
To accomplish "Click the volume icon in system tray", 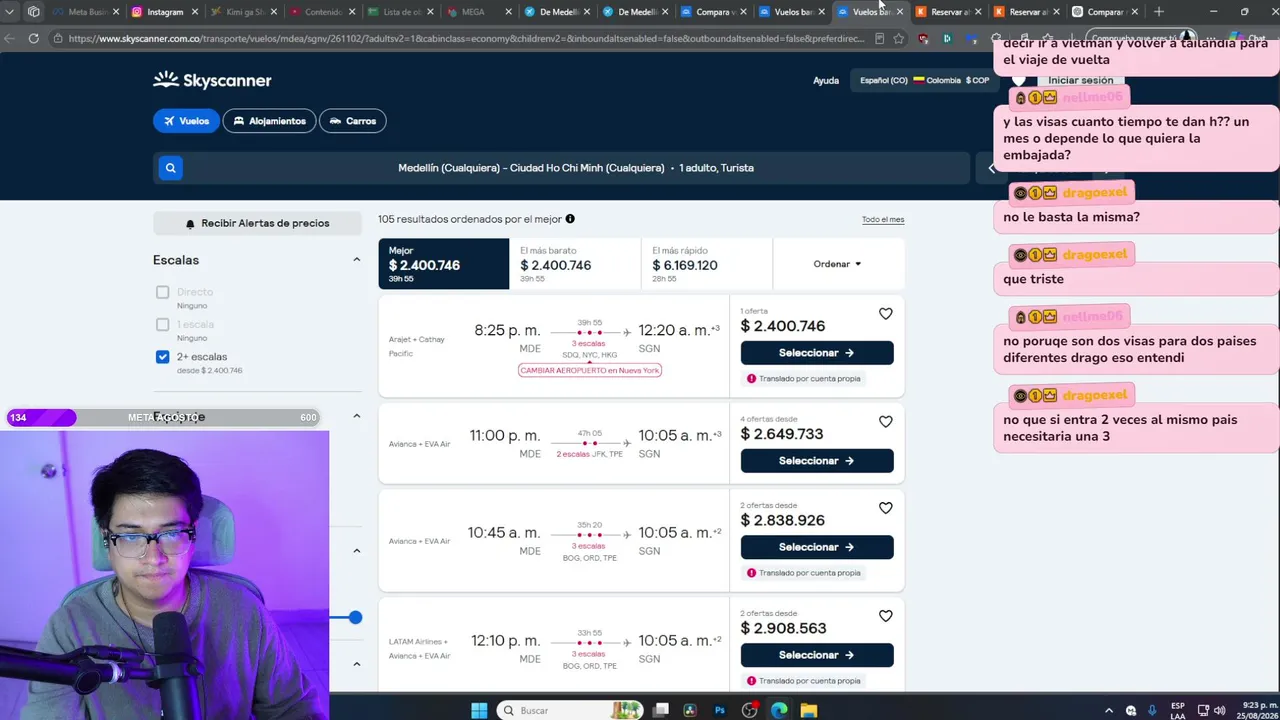I will coord(1219,710).
